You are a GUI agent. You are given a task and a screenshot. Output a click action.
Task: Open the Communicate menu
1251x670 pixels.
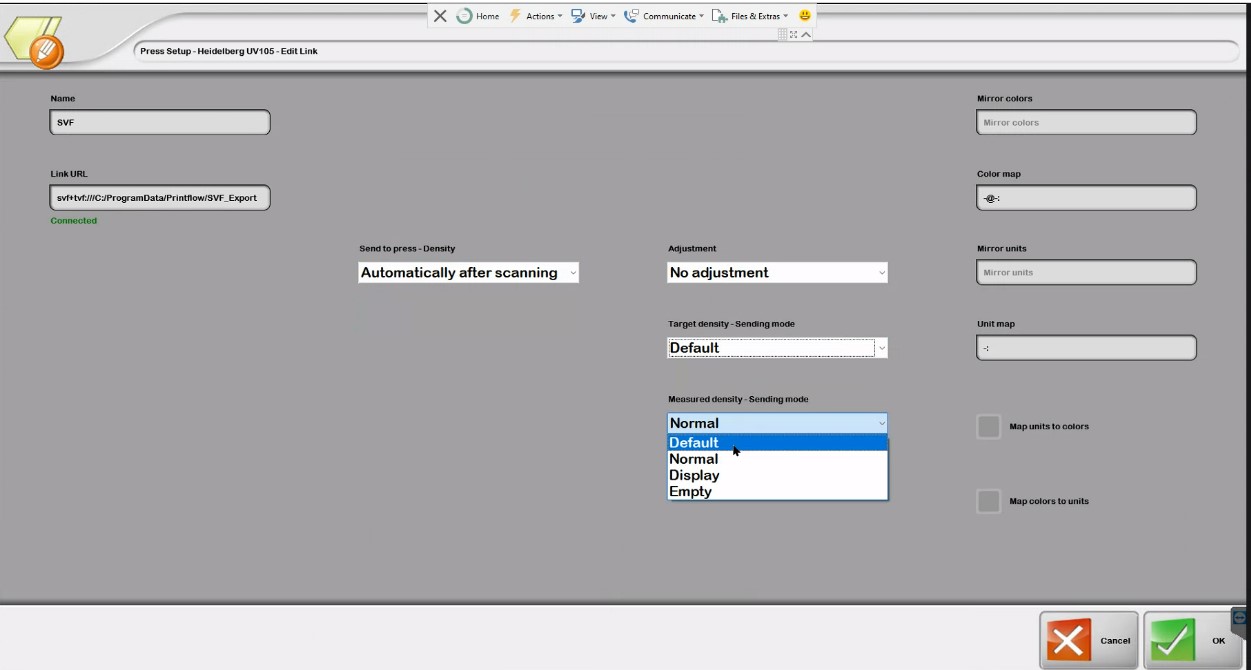[x=663, y=16]
